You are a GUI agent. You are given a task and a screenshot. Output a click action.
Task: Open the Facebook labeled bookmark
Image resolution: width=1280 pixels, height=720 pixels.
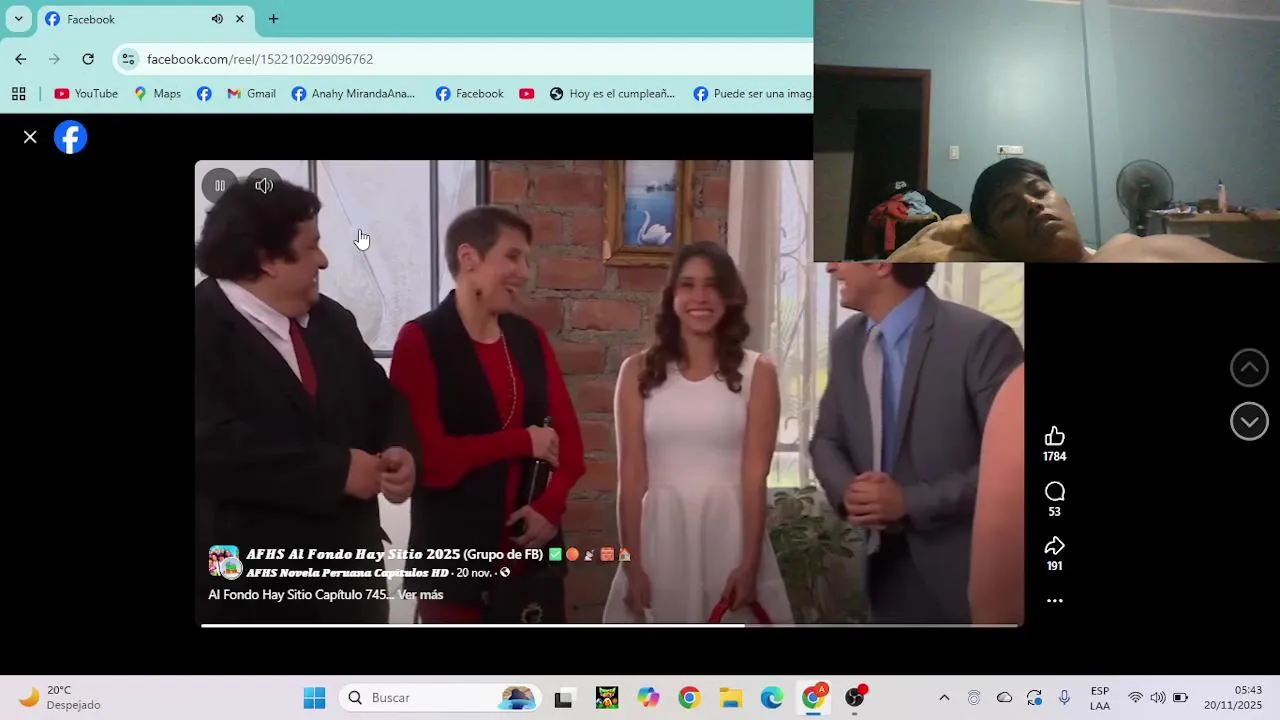470,94
